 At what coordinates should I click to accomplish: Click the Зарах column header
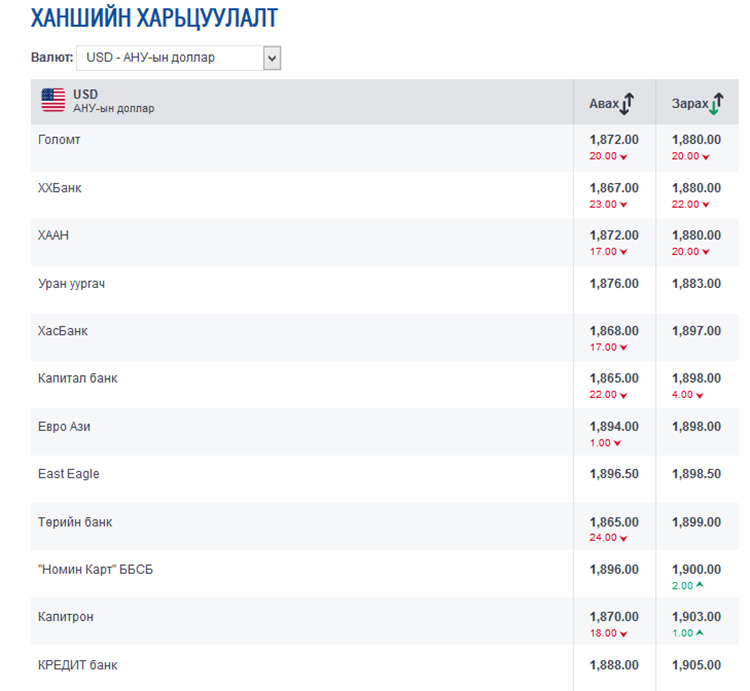689,104
